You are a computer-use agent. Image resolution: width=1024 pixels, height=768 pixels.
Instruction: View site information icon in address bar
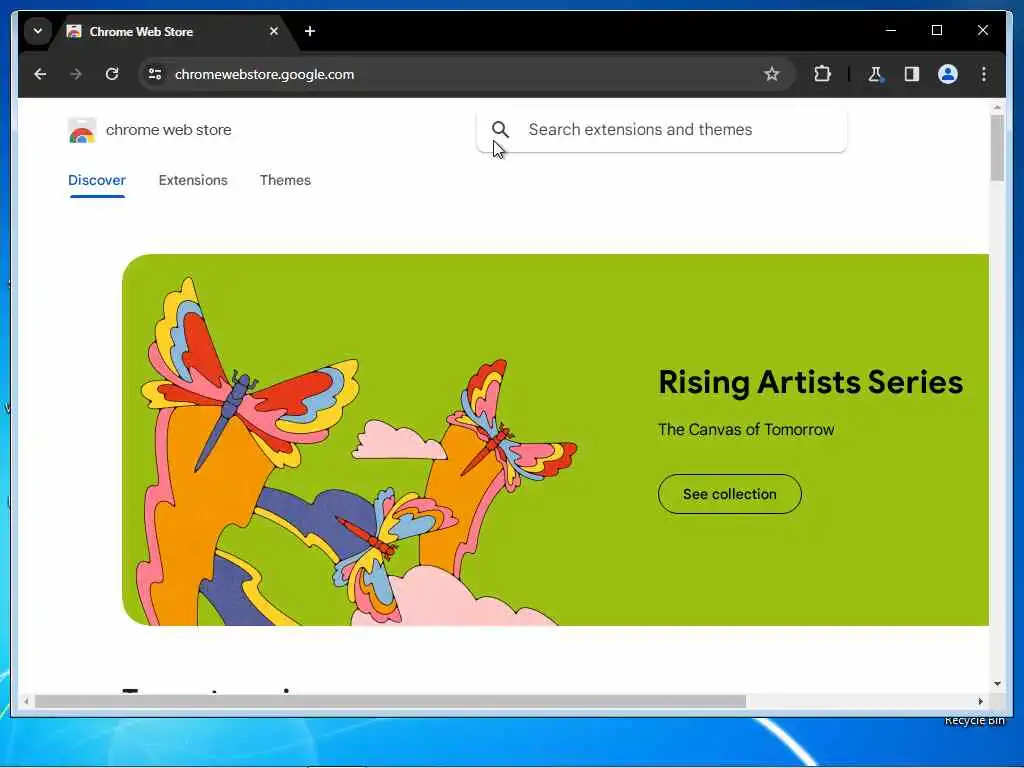tap(155, 74)
